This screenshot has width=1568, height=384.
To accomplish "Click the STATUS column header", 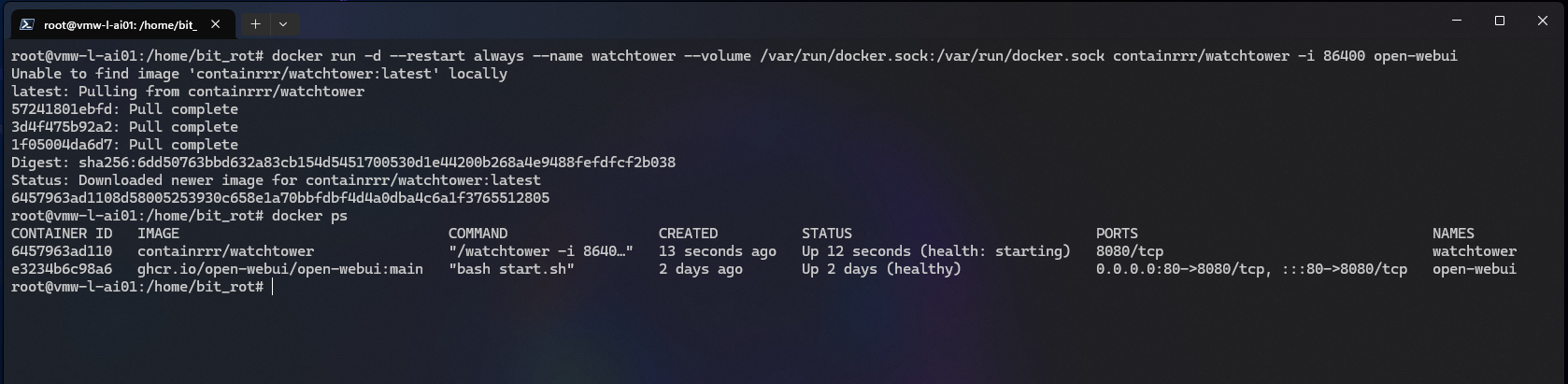I will pos(826,234).
